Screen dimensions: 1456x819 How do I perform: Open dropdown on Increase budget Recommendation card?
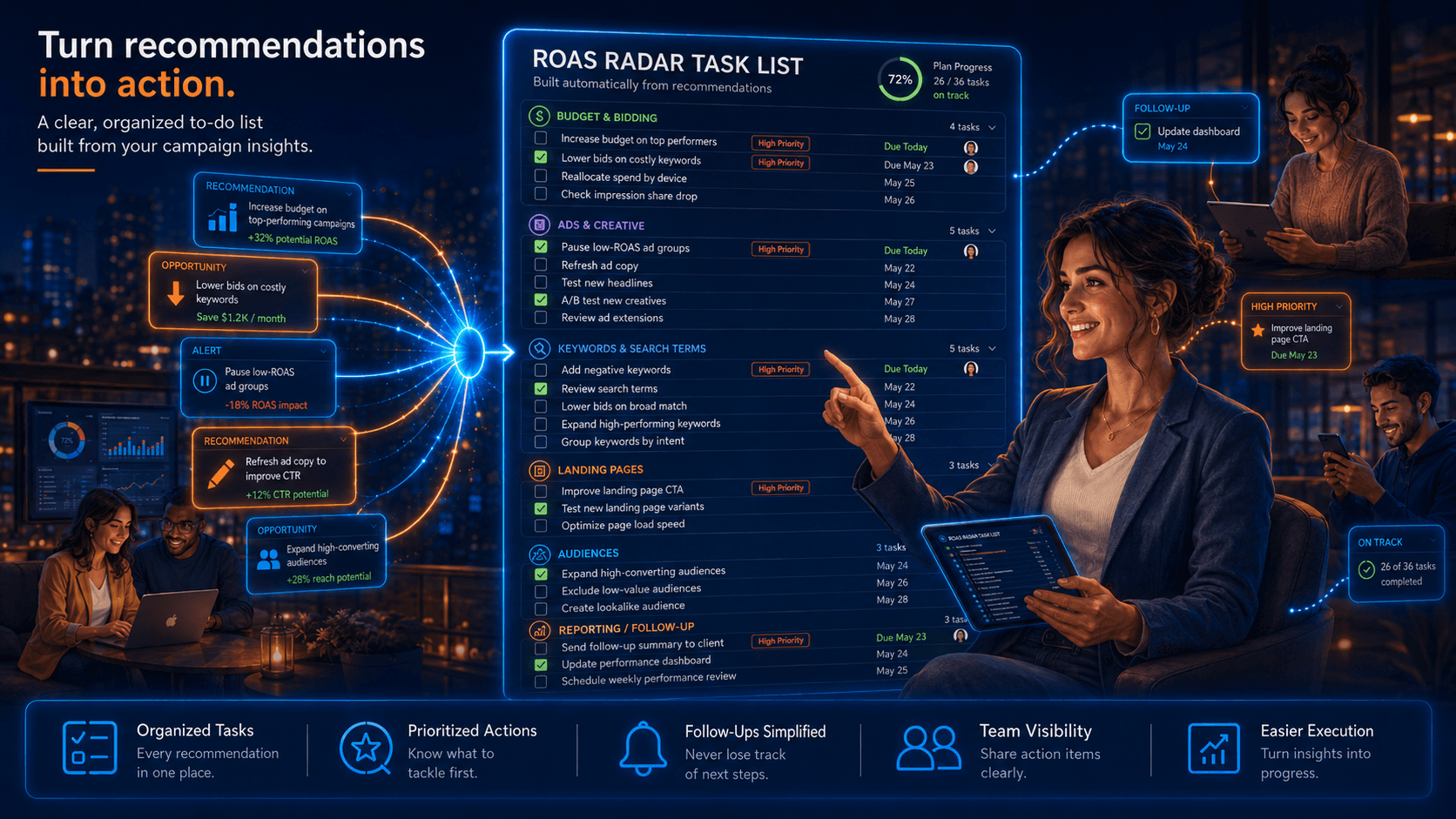(349, 192)
